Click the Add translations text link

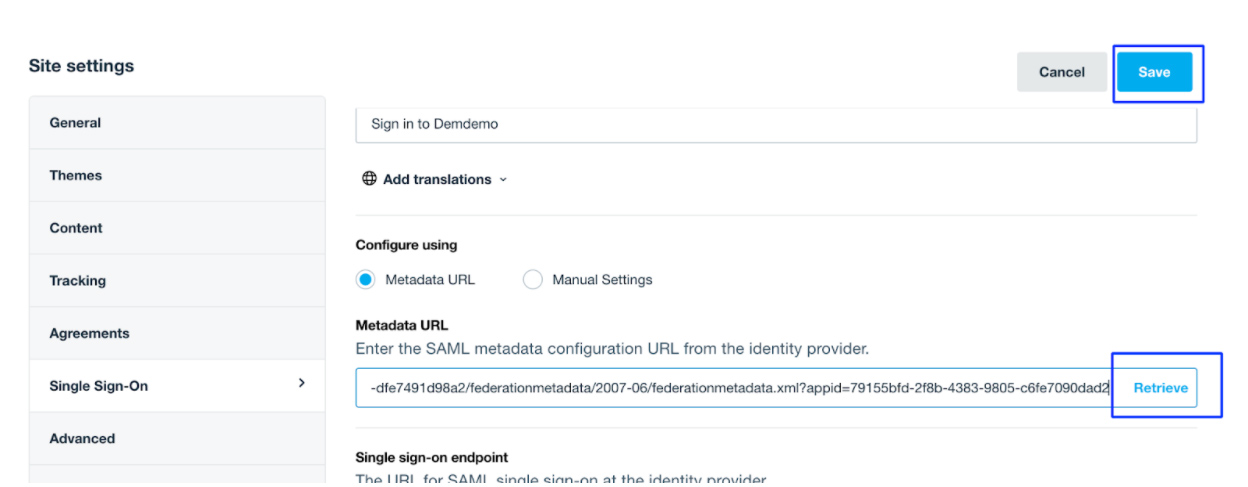tap(437, 180)
